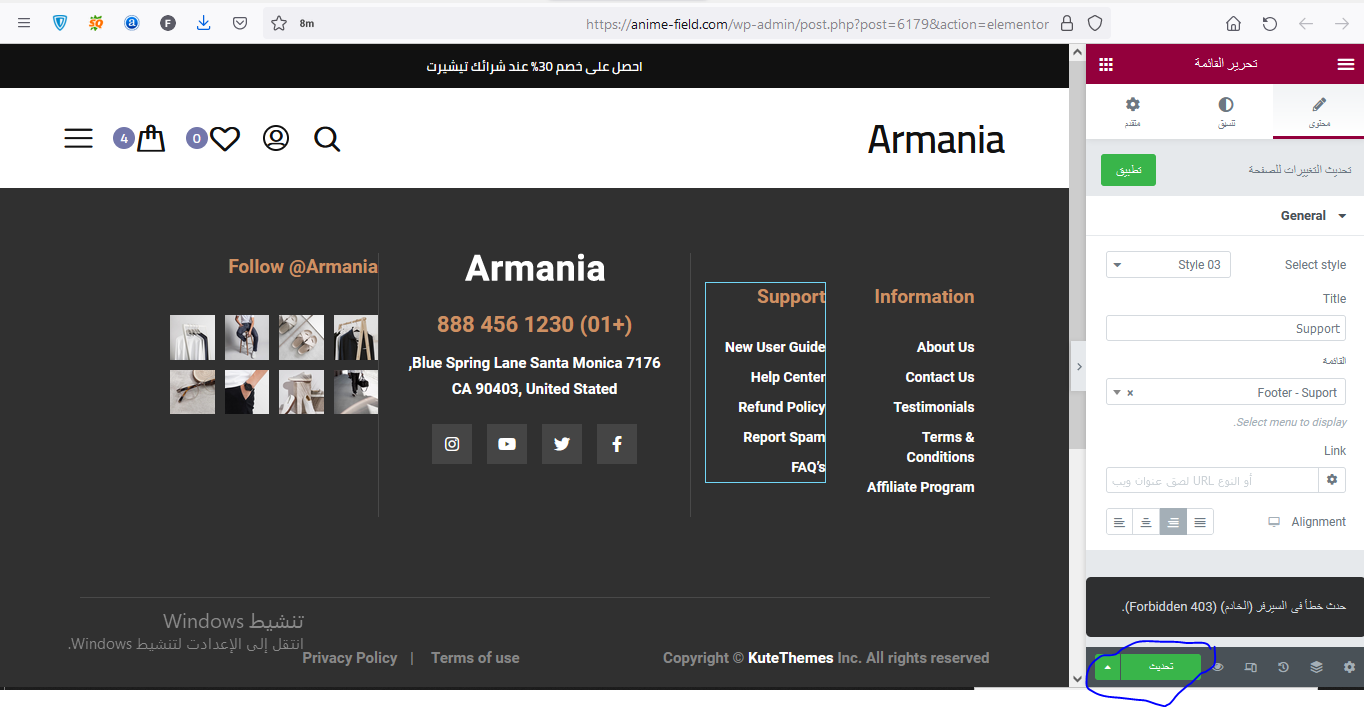Click the green apply button
This screenshot has width=1364, height=707.
pyautogui.click(x=1128, y=170)
